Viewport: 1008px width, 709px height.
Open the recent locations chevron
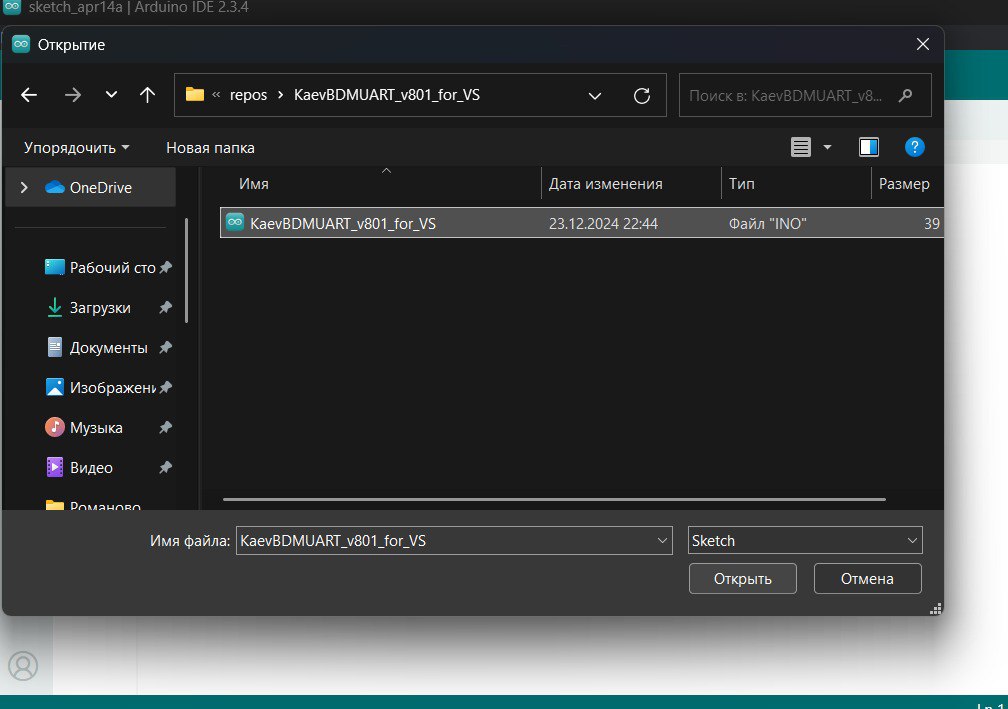coord(111,95)
